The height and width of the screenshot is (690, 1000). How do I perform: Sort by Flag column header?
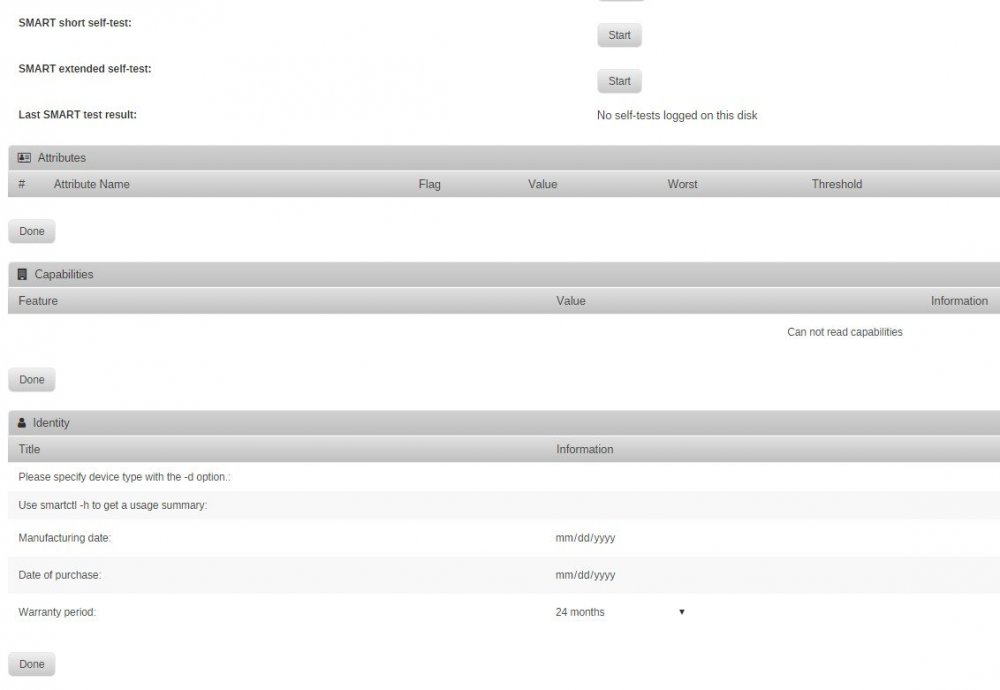(429, 184)
